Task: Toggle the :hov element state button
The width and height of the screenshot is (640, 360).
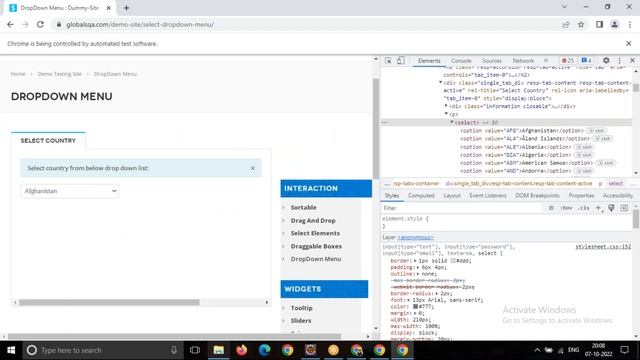Action: click(566, 208)
